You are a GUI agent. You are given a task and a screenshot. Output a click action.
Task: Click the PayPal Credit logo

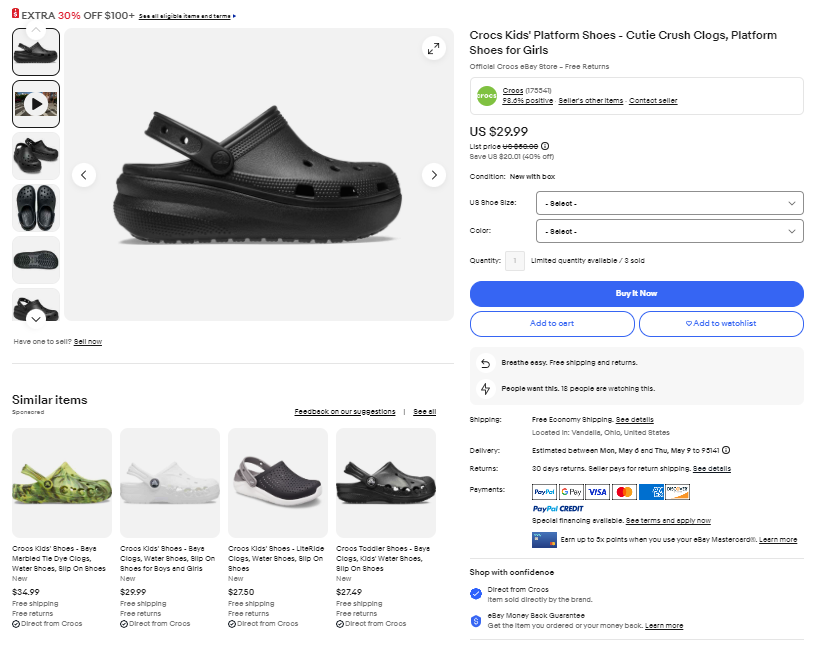557,508
